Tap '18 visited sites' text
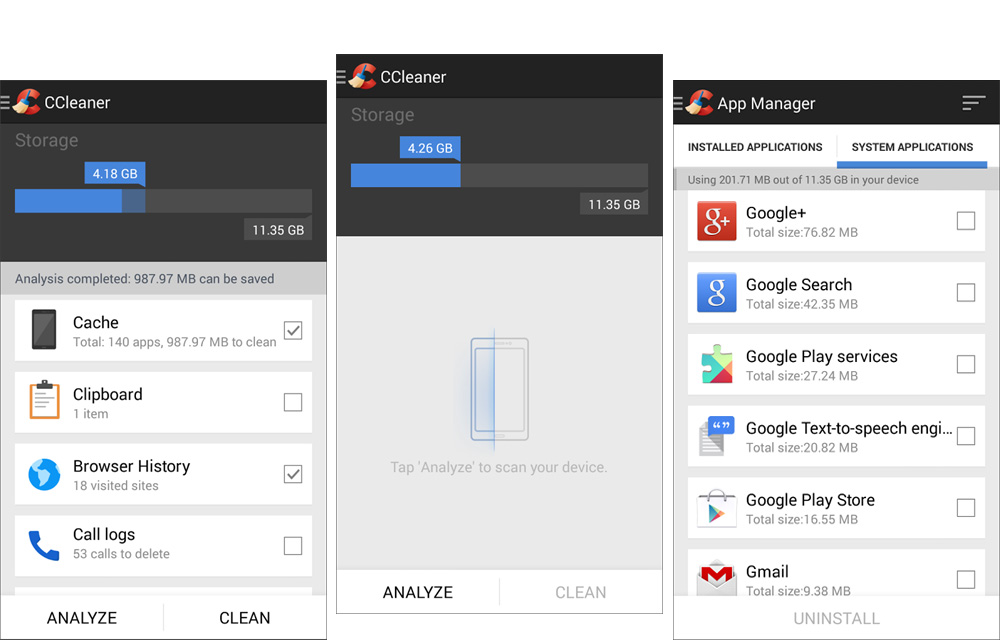The image size is (1000, 640). coord(115,486)
